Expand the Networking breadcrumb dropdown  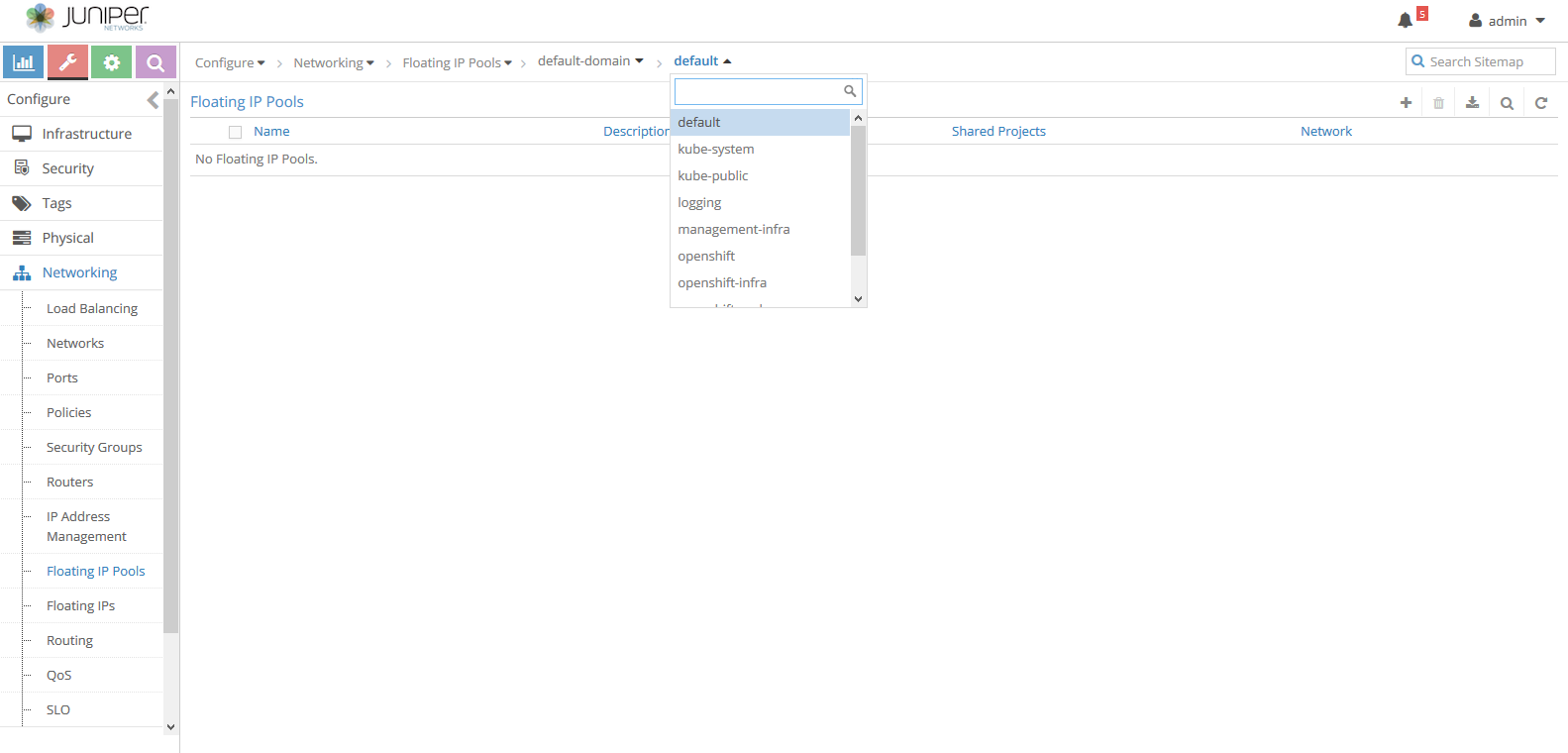pyautogui.click(x=334, y=62)
